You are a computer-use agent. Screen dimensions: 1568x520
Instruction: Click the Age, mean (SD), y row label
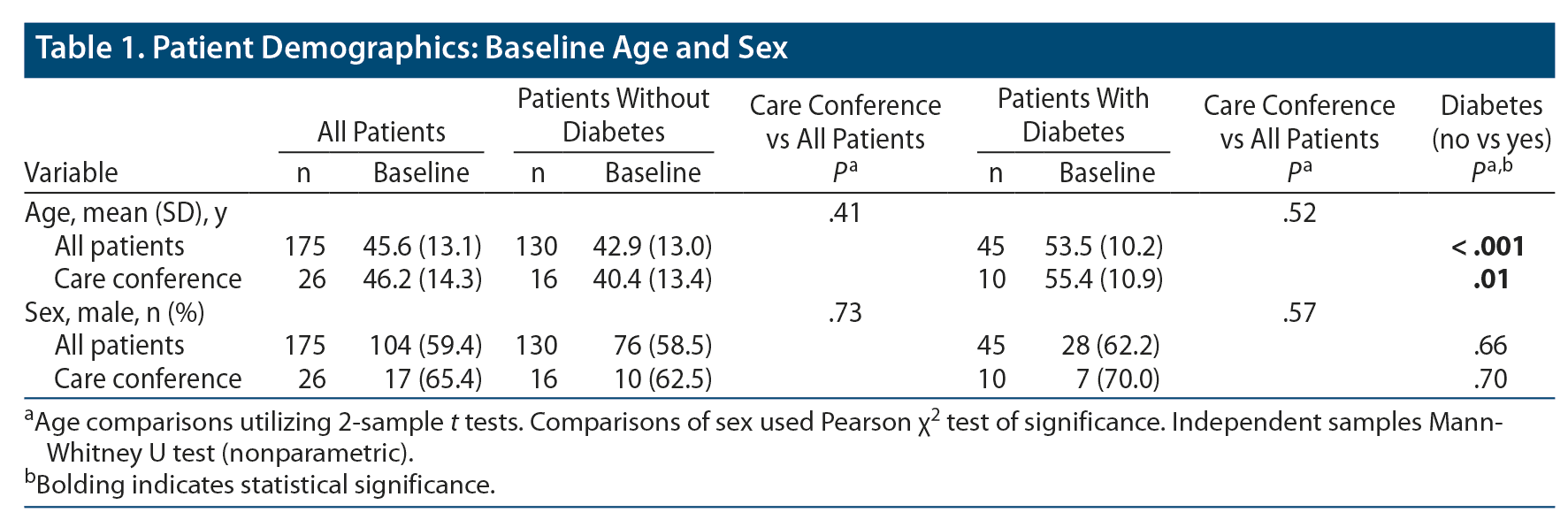126,213
